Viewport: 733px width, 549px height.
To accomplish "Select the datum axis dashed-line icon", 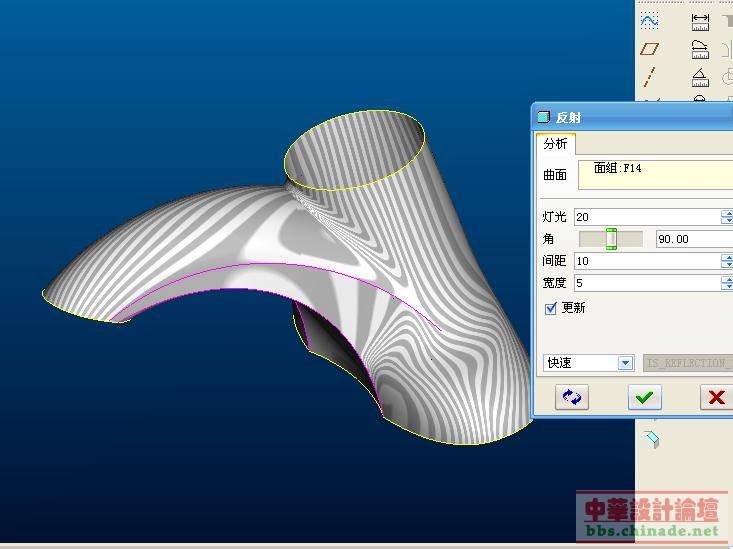I will tap(649, 77).
